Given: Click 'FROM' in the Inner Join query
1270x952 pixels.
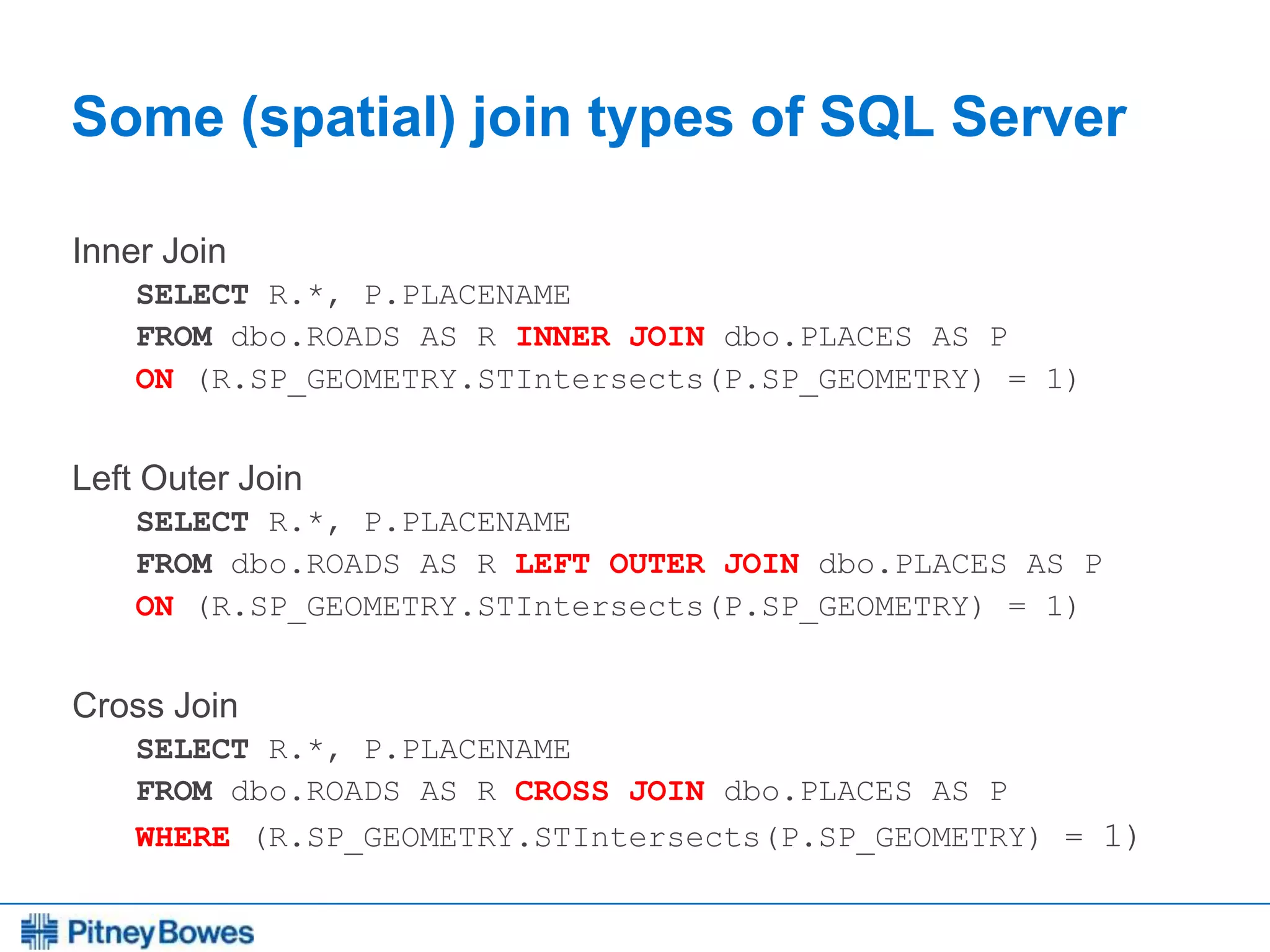Looking at the screenshot, I should pyautogui.click(x=174, y=337).
